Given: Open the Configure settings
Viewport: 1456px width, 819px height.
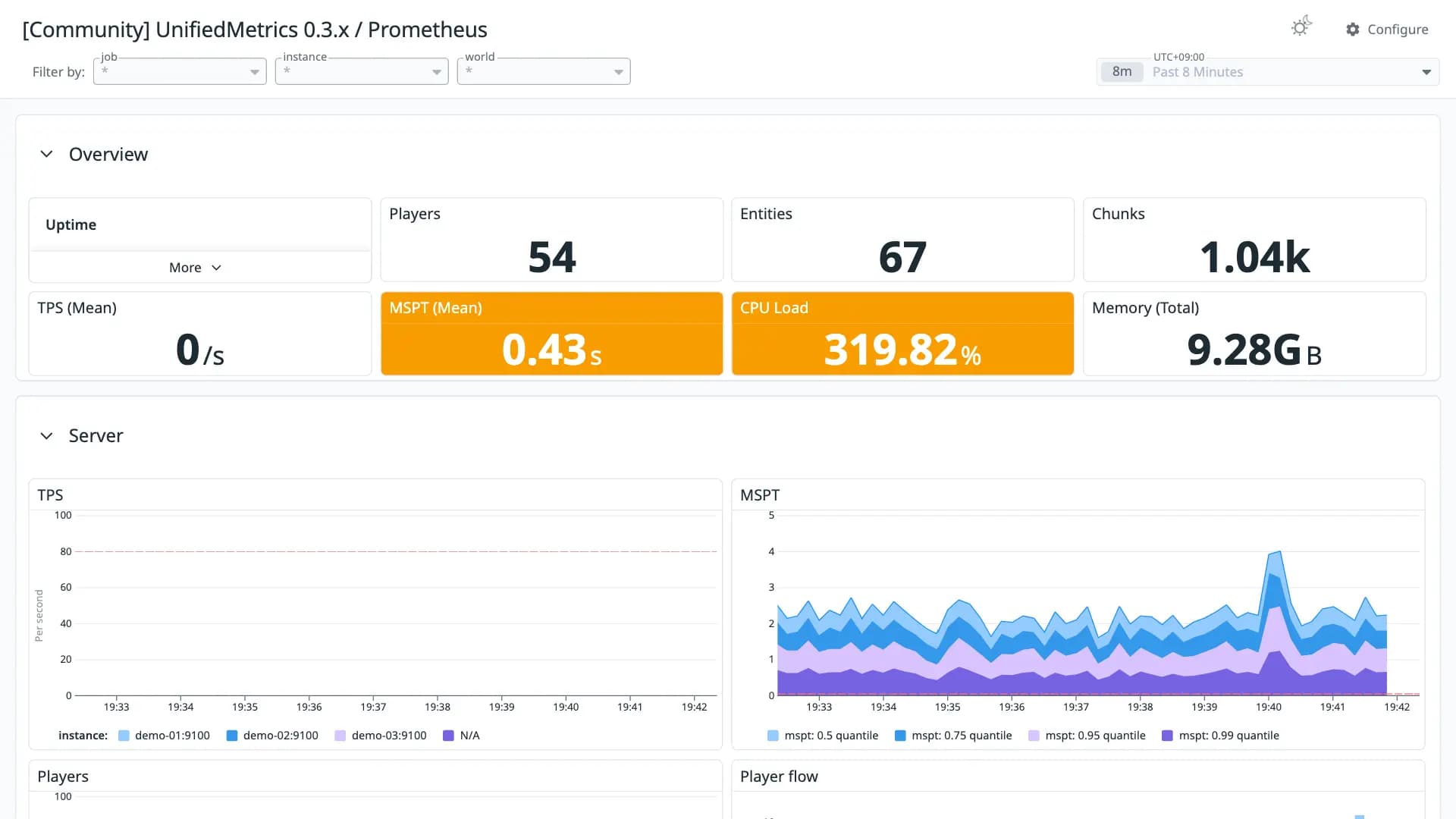Looking at the screenshot, I should (x=1387, y=29).
